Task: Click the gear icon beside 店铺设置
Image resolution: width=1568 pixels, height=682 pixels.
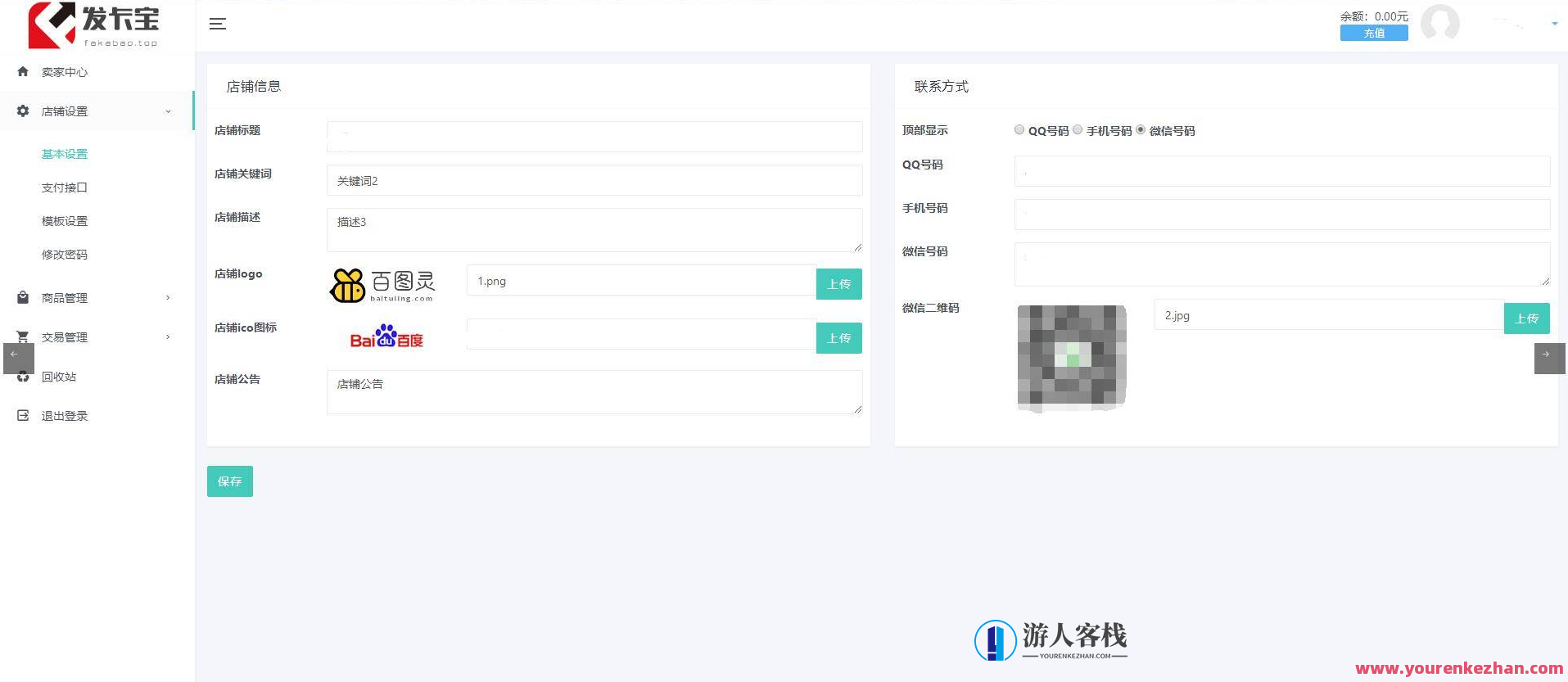Action: click(x=23, y=111)
